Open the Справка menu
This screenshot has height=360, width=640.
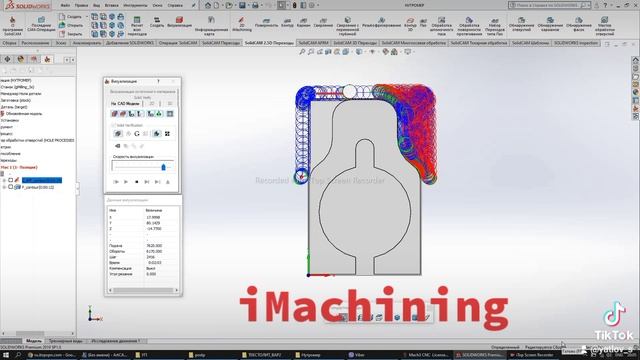175,5
